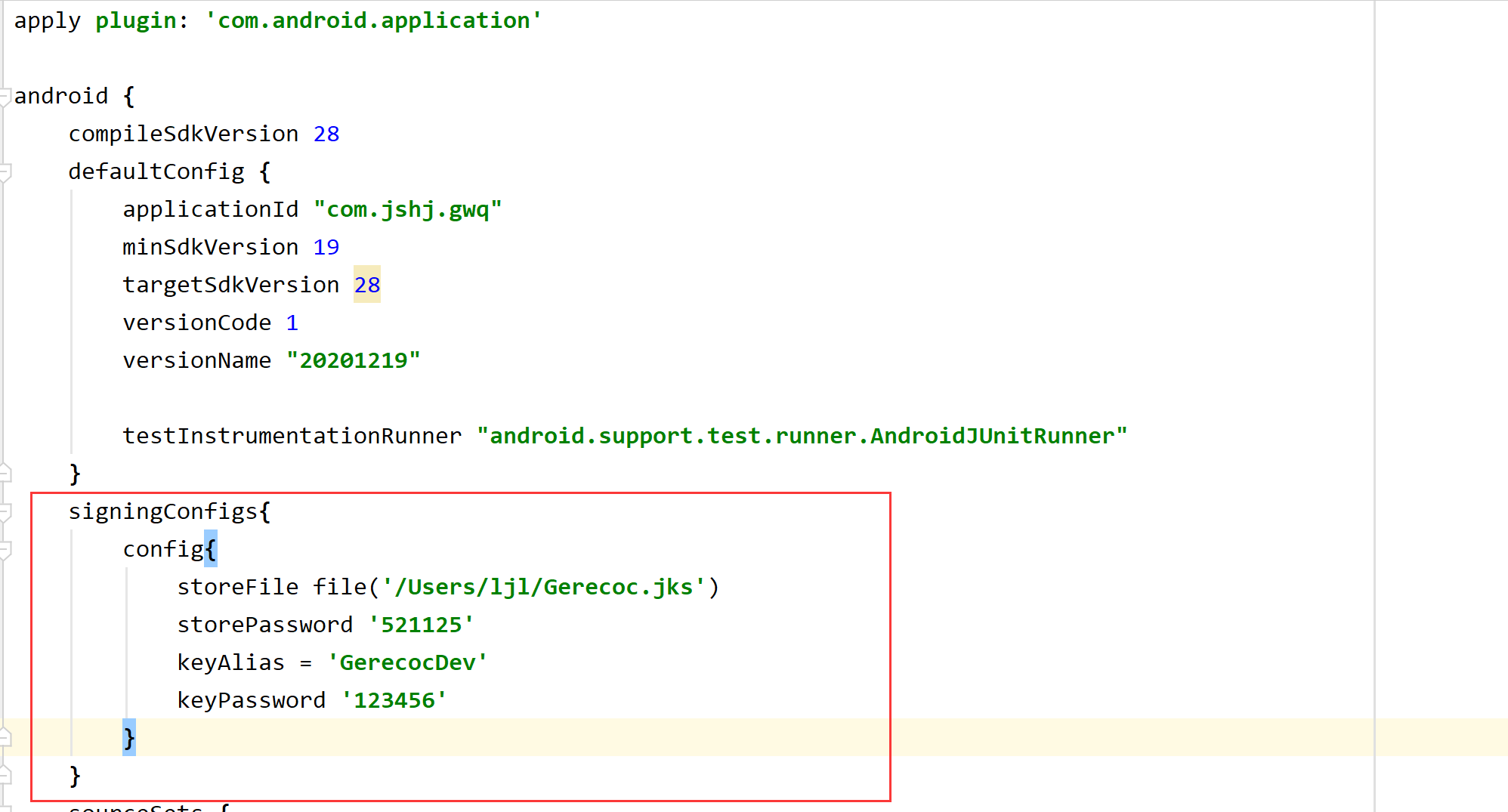Screen dimensions: 1508x812
Task: Click the 'apply' keyword on first line
Action: (47, 21)
